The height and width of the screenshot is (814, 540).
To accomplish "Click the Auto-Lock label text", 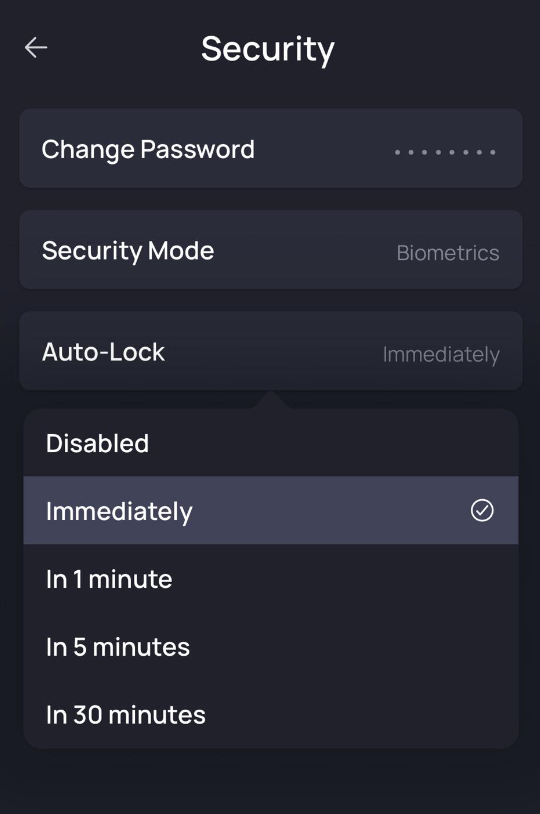I will pyautogui.click(x=103, y=352).
